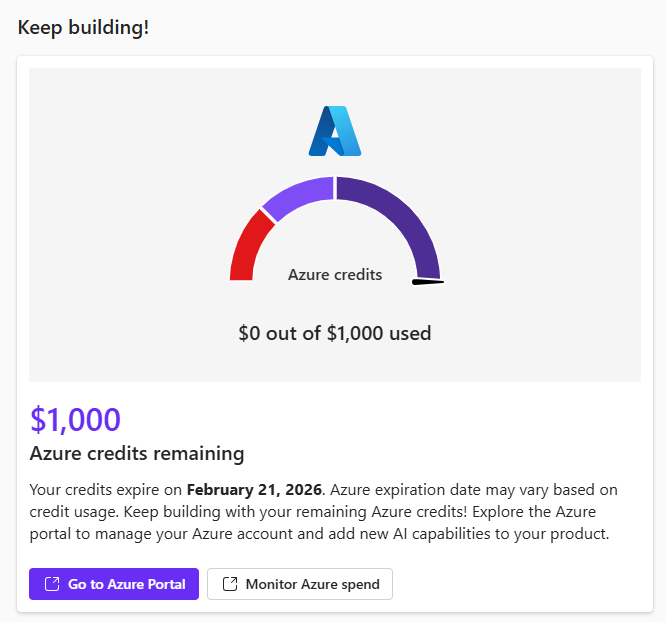
Task: Click the Azure logo icon
Action: [335, 131]
